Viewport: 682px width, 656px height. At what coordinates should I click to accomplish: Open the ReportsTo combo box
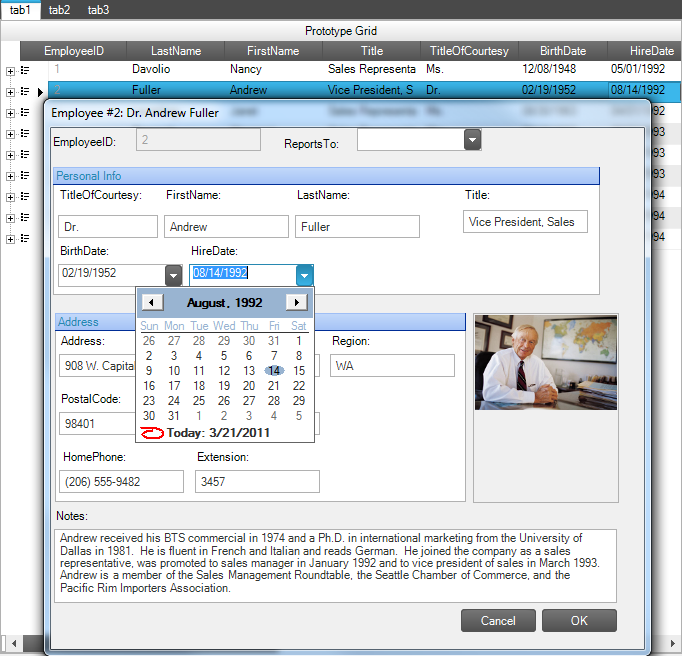(x=472, y=140)
